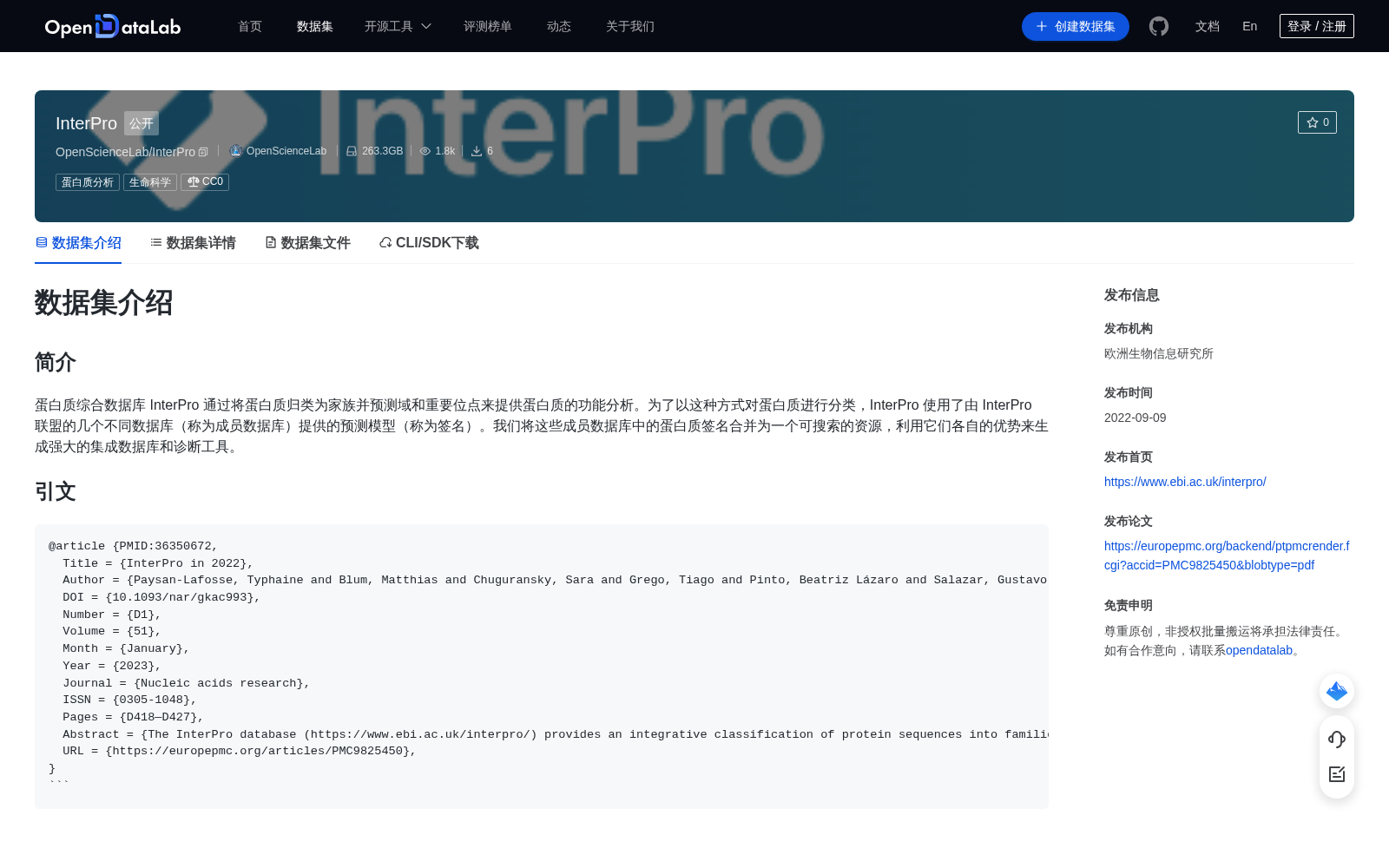
Task: Click the views eye icon
Action: click(x=425, y=151)
